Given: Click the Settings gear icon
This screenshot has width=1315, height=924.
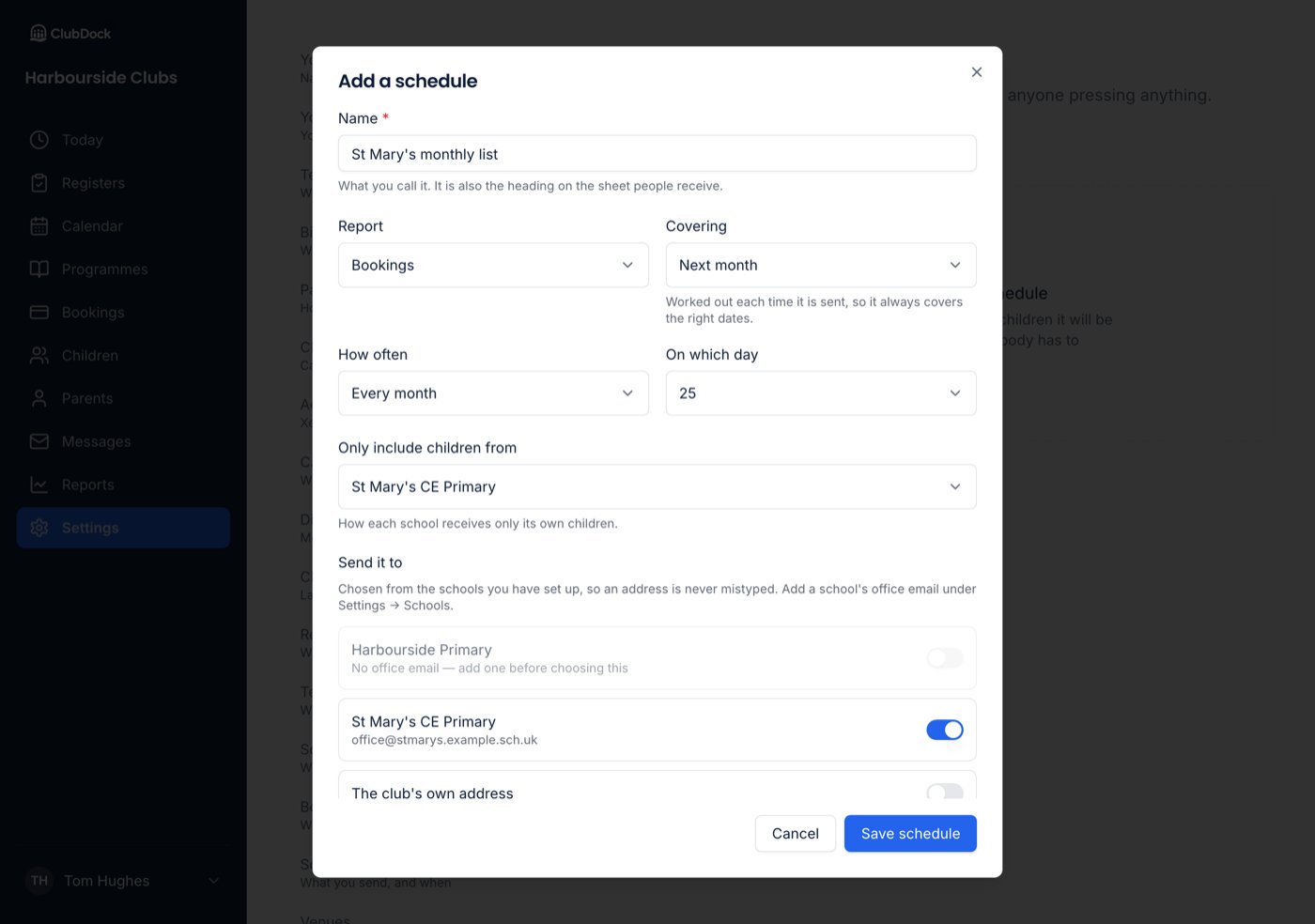Looking at the screenshot, I should tap(39, 528).
